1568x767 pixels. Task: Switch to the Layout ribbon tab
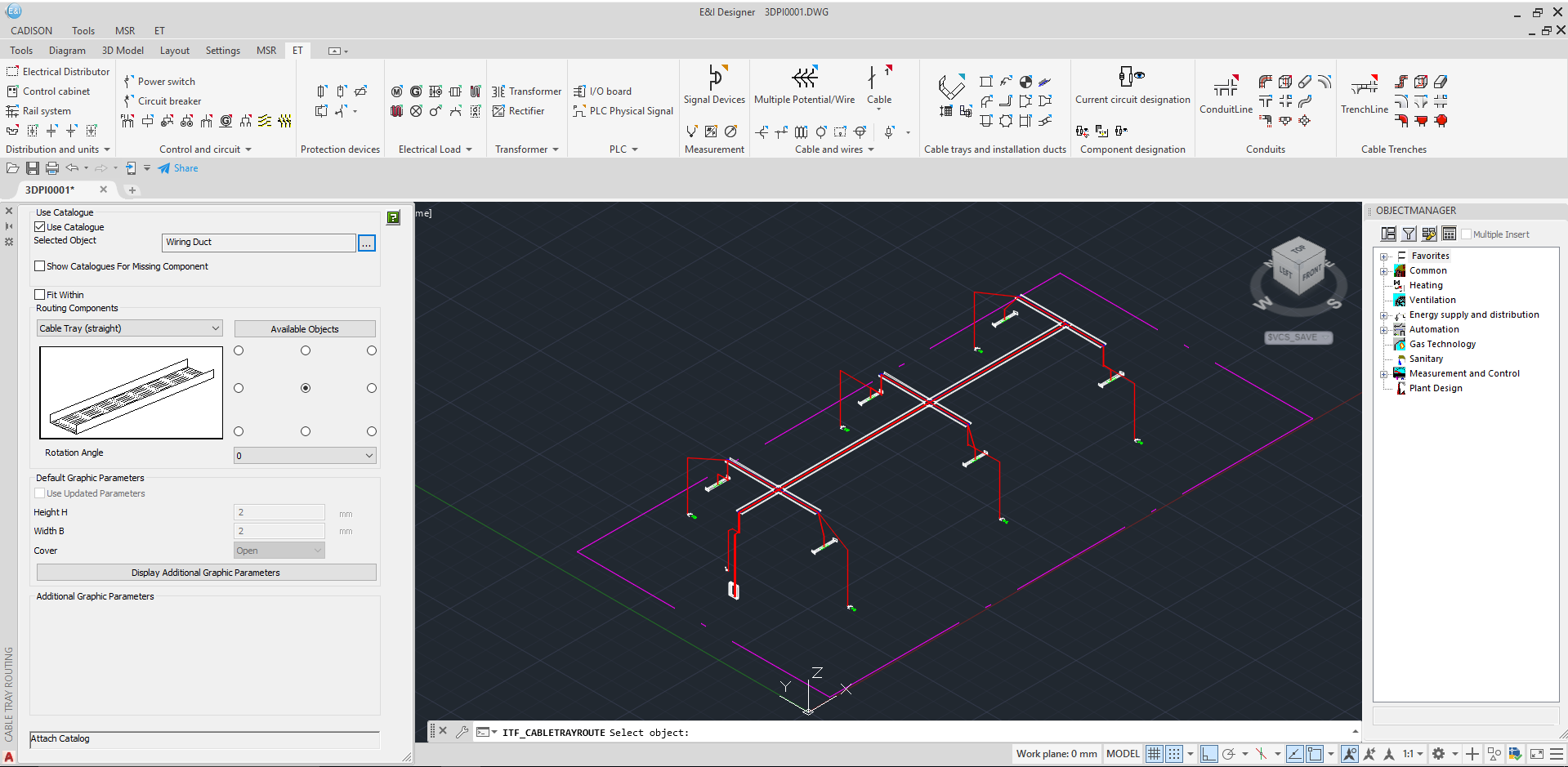(175, 51)
